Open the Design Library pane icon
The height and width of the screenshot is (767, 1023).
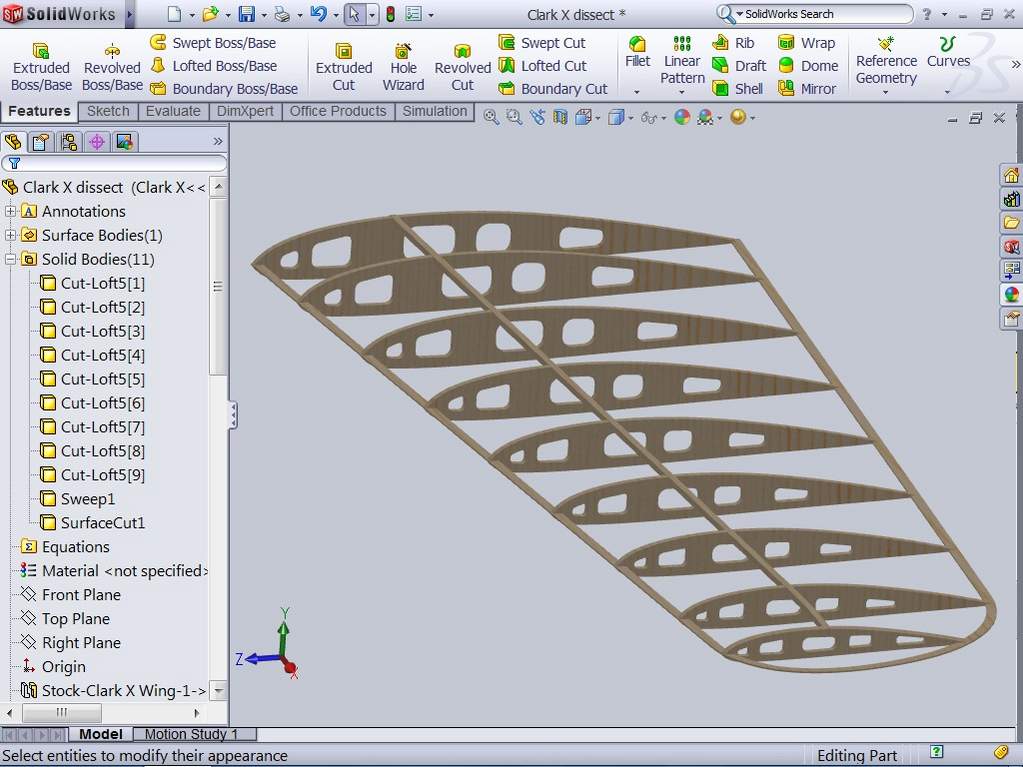pyautogui.click(x=1012, y=198)
